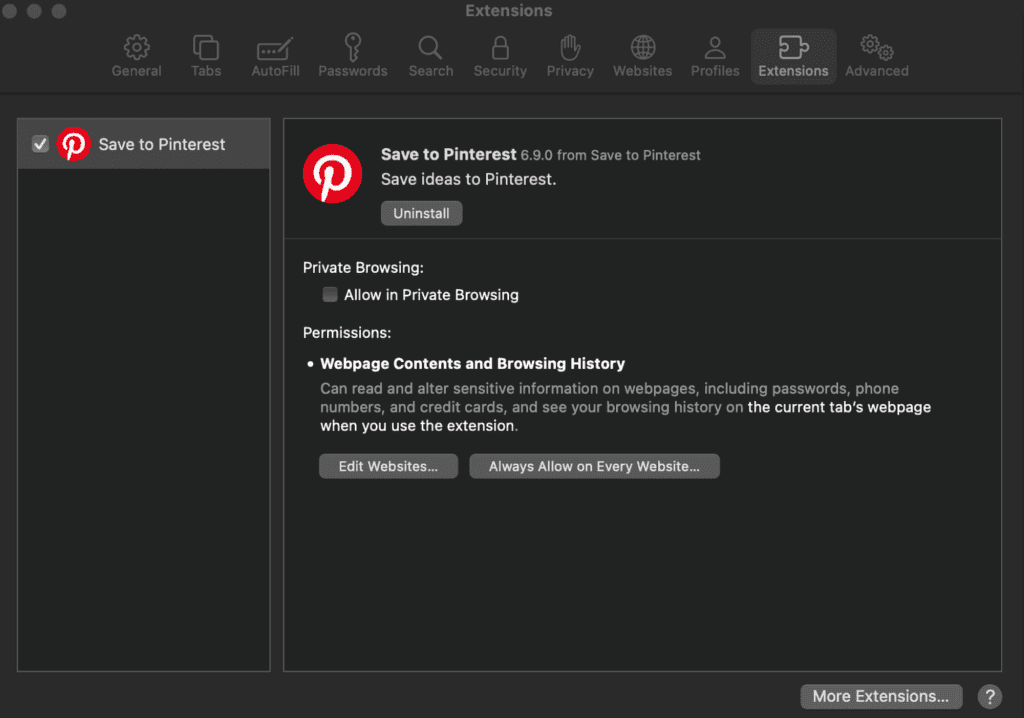Disable the Save to Pinterest extension checkbox
This screenshot has height=718, width=1024.
[x=40, y=144]
